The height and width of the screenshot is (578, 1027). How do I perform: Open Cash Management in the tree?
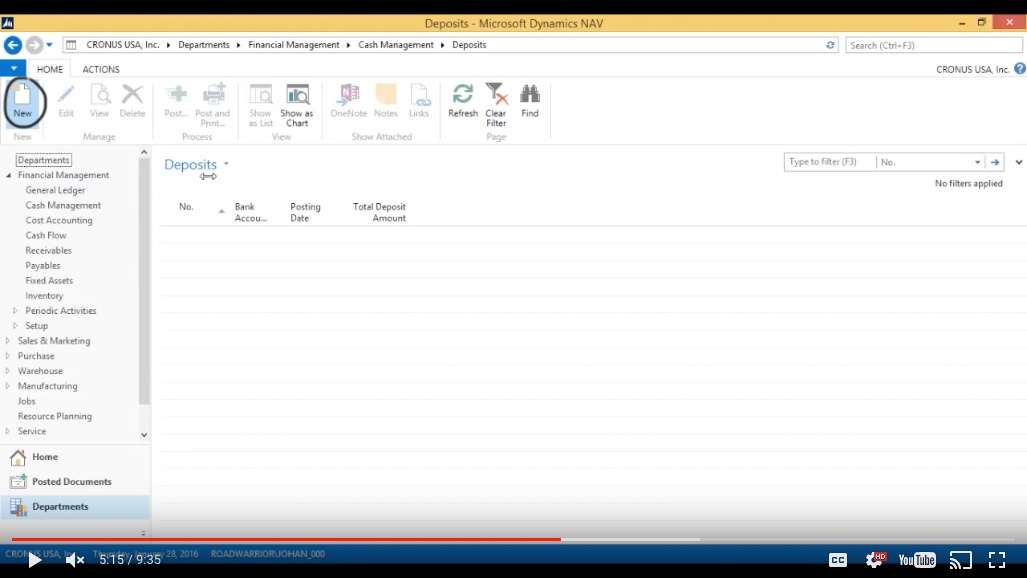[63, 205]
